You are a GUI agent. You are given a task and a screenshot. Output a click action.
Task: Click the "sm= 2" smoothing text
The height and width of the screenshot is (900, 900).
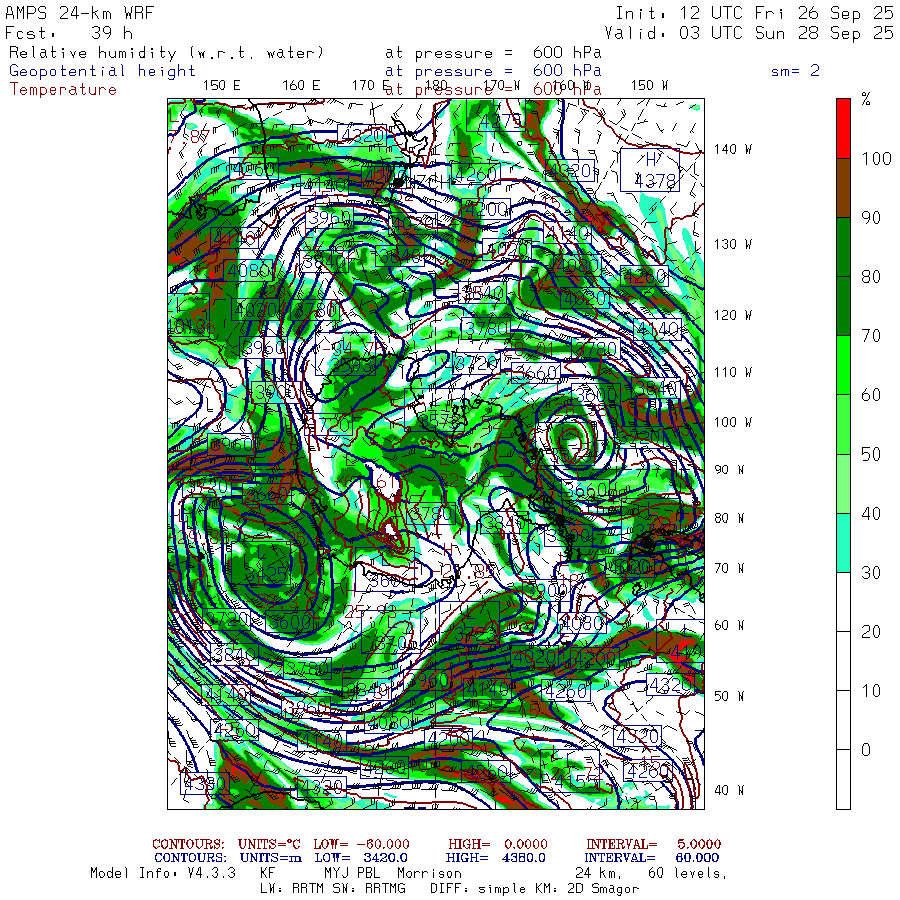click(795, 71)
